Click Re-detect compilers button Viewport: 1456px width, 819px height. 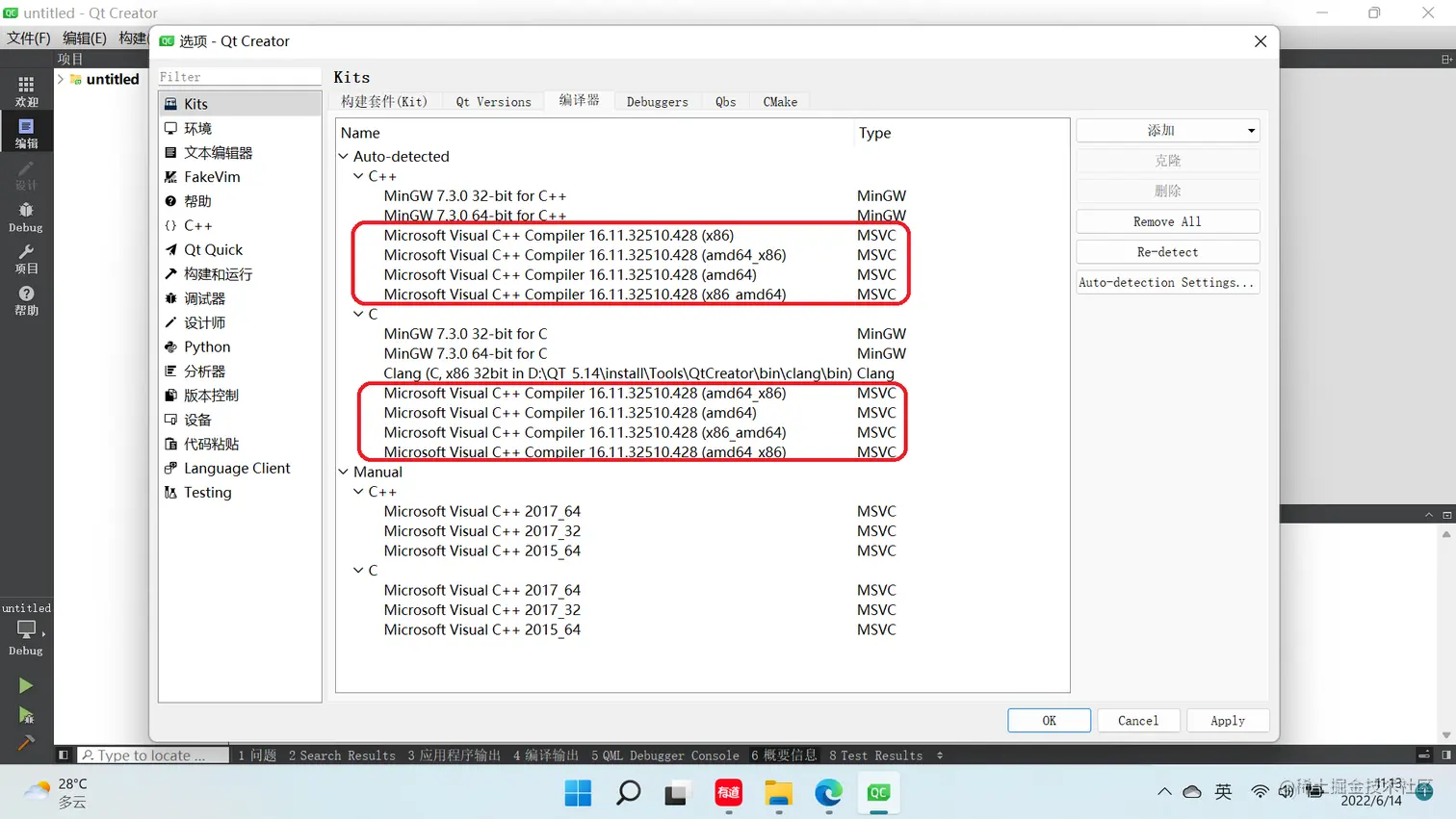click(x=1167, y=252)
